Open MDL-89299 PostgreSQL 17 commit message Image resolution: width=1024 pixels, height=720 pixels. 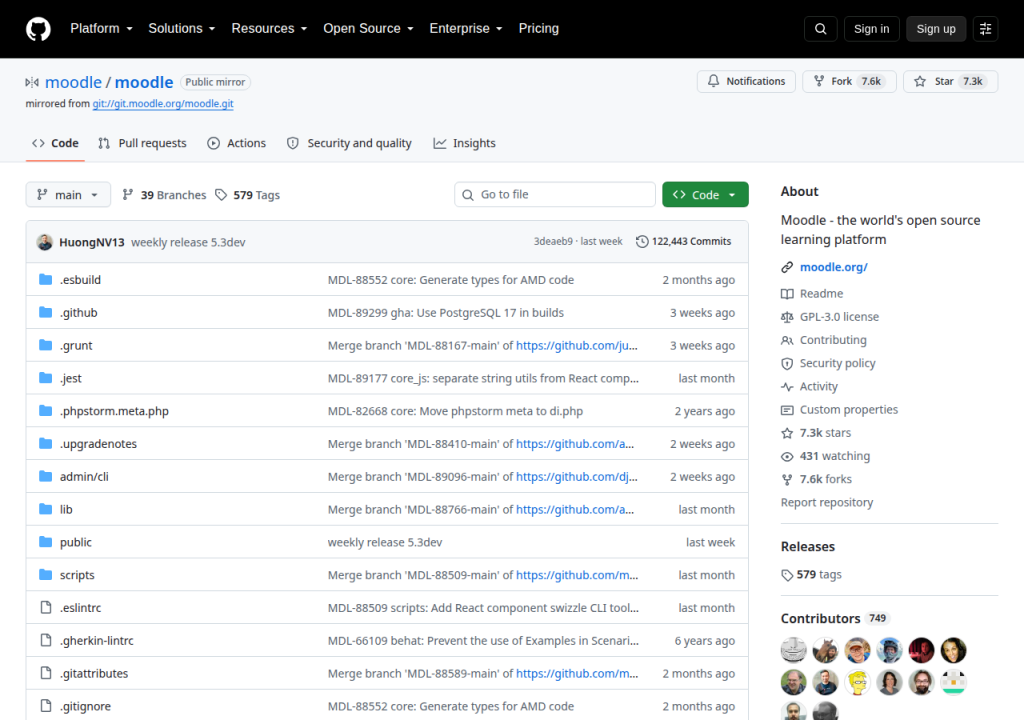click(445, 312)
